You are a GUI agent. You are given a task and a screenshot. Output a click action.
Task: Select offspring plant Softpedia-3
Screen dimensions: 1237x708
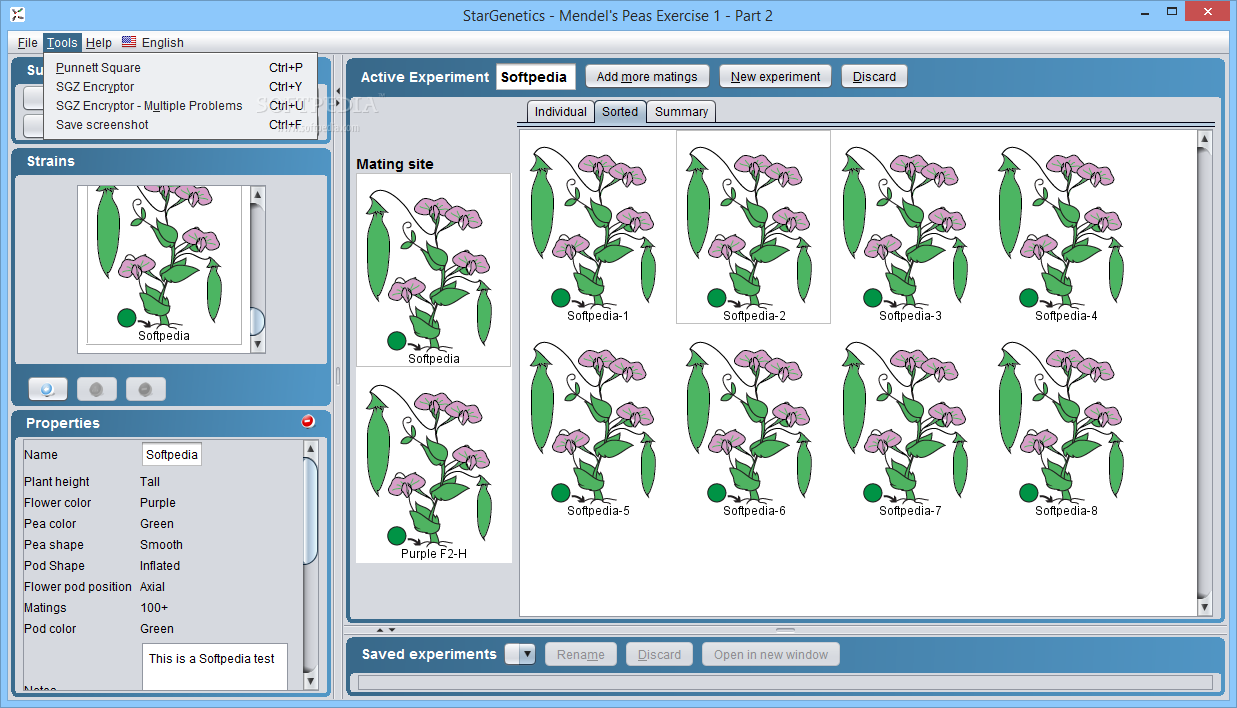pos(910,229)
